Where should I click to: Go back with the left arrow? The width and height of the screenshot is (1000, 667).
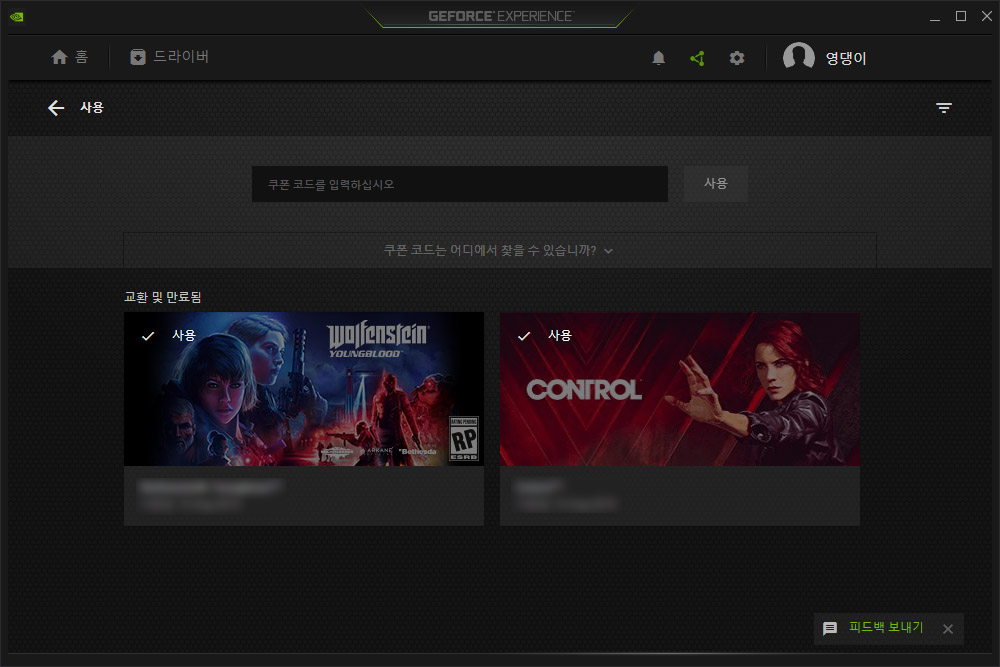coord(56,108)
